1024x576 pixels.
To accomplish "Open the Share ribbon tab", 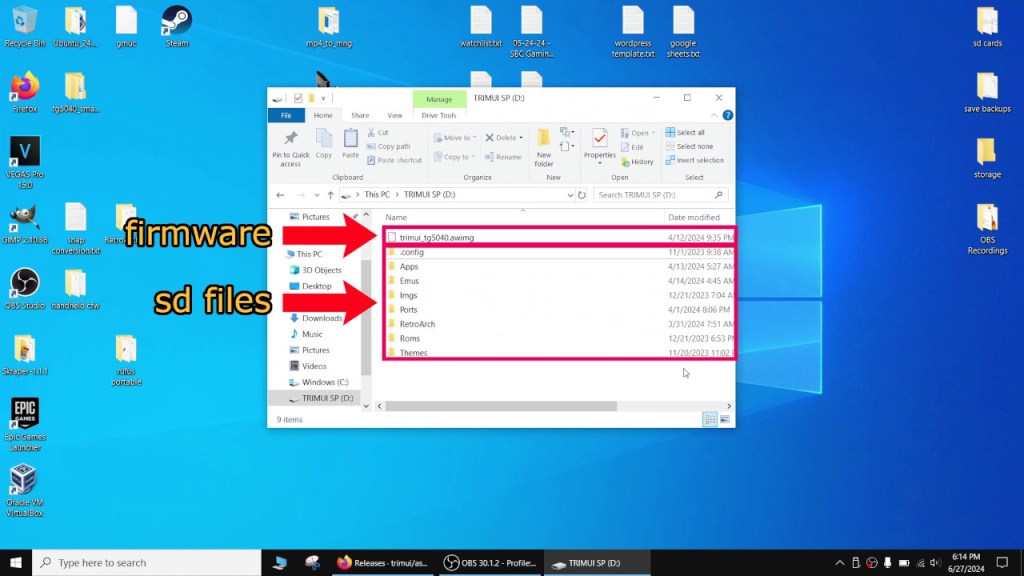I will [360, 116].
